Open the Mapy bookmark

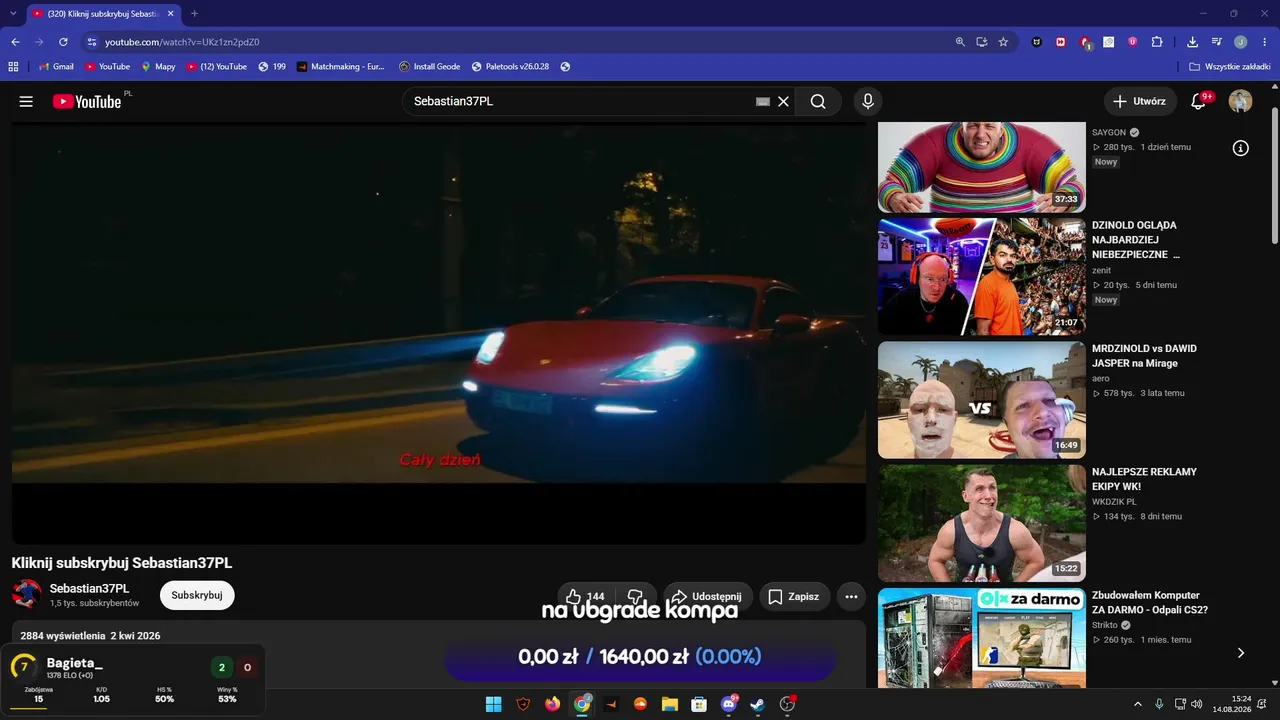(158, 67)
